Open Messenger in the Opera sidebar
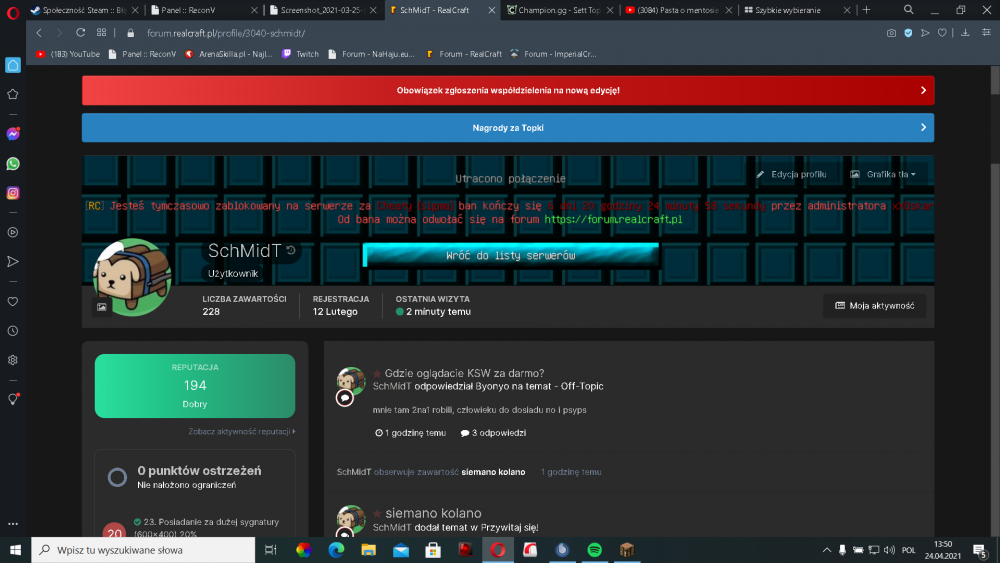The height and width of the screenshot is (563, 1000). click(13, 133)
